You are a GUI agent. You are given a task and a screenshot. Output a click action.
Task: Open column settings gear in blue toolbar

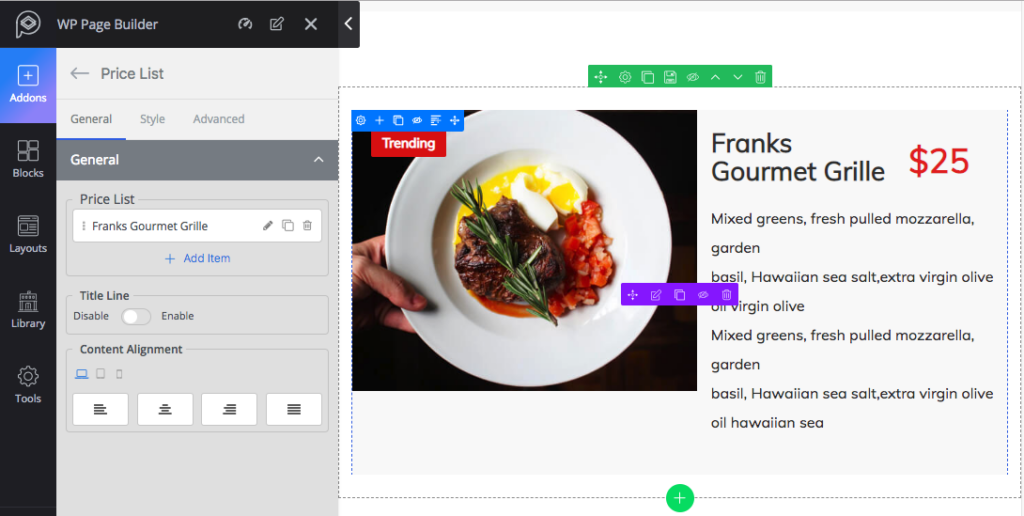point(360,120)
